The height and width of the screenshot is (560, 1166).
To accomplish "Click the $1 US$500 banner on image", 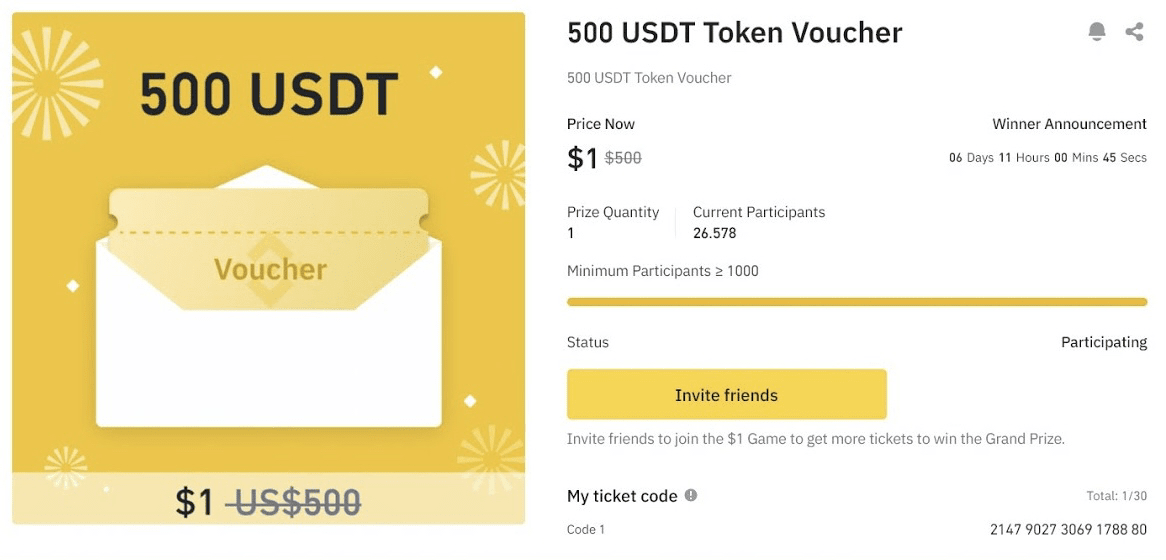I will pyautogui.click(x=268, y=502).
